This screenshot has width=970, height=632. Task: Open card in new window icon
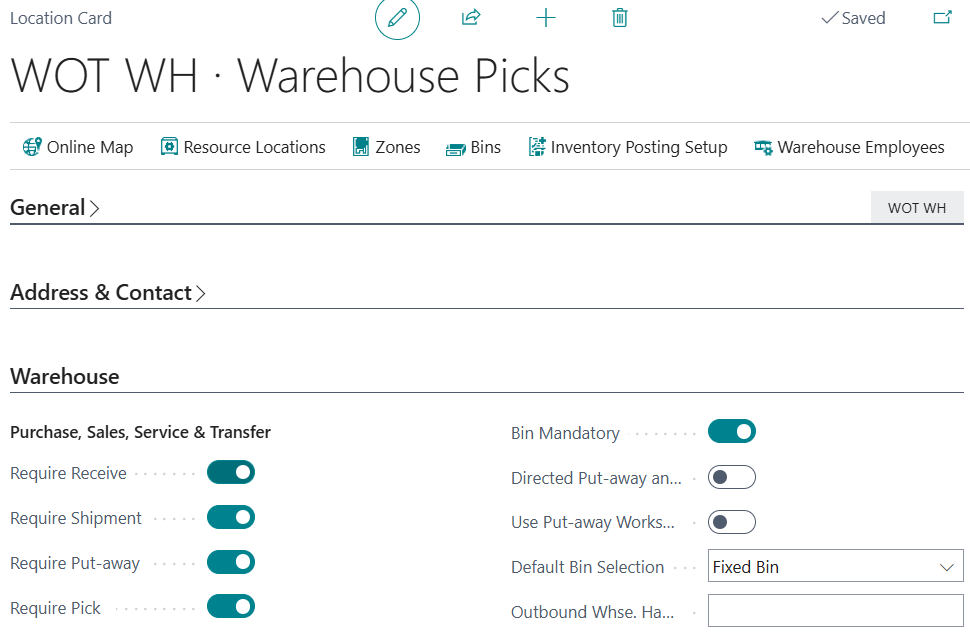942,18
